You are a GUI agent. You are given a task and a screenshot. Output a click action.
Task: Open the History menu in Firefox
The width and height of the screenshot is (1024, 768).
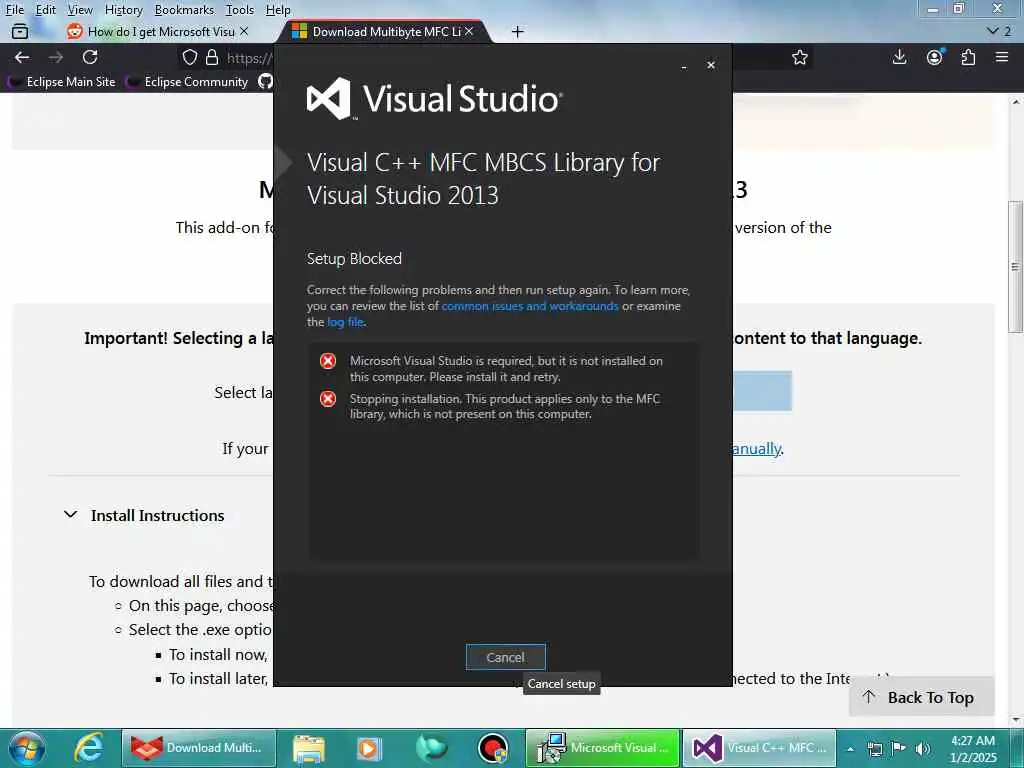[x=123, y=10]
